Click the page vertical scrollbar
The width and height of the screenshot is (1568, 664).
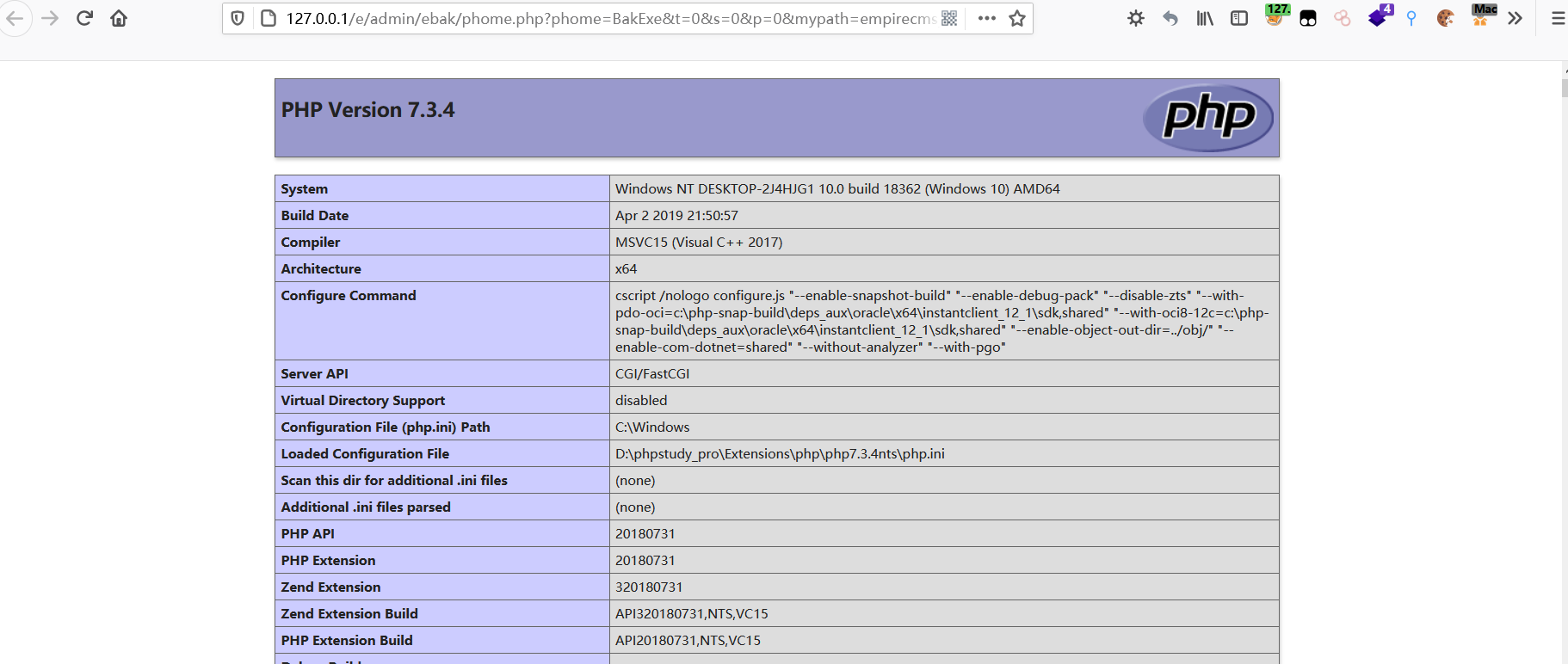1564,344
